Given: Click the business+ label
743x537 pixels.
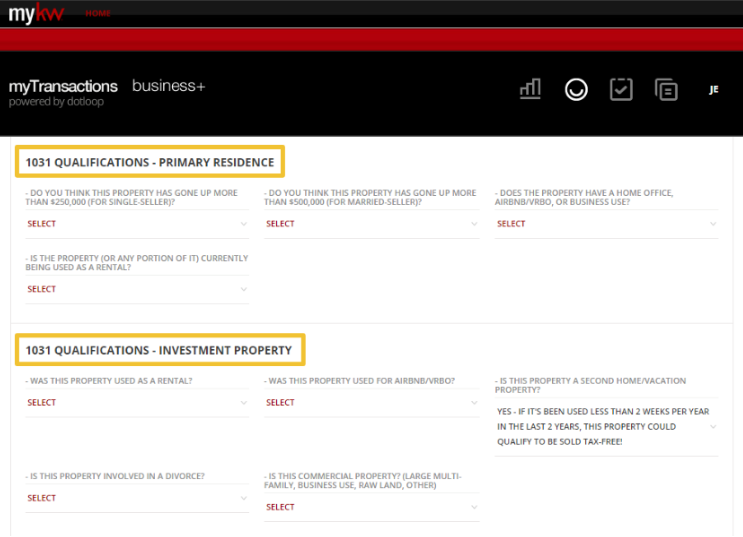Looking at the screenshot, I should point(168,86).
